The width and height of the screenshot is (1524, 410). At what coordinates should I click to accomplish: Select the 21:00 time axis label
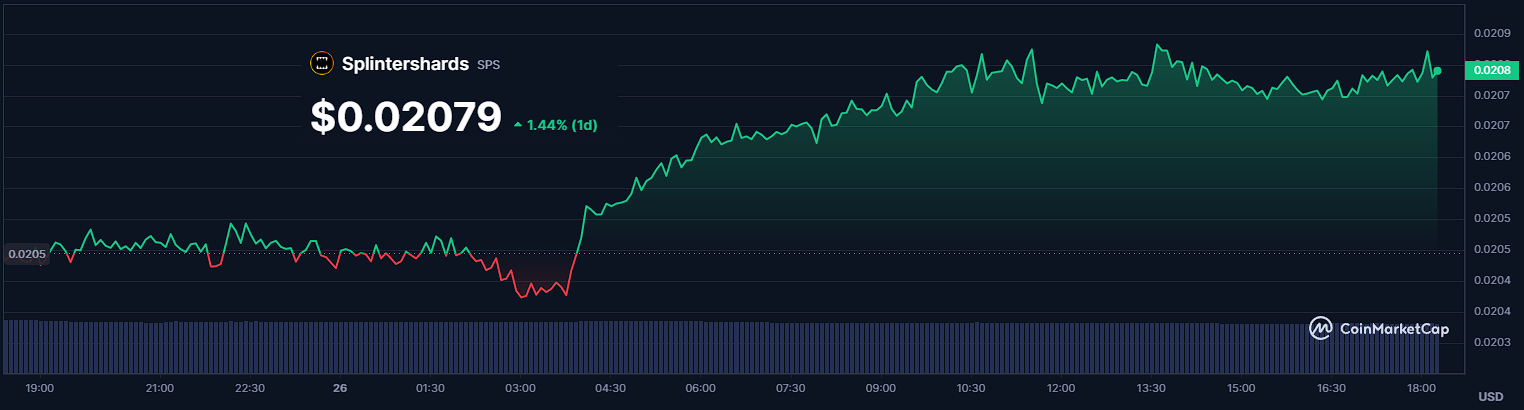click(159, 388)
